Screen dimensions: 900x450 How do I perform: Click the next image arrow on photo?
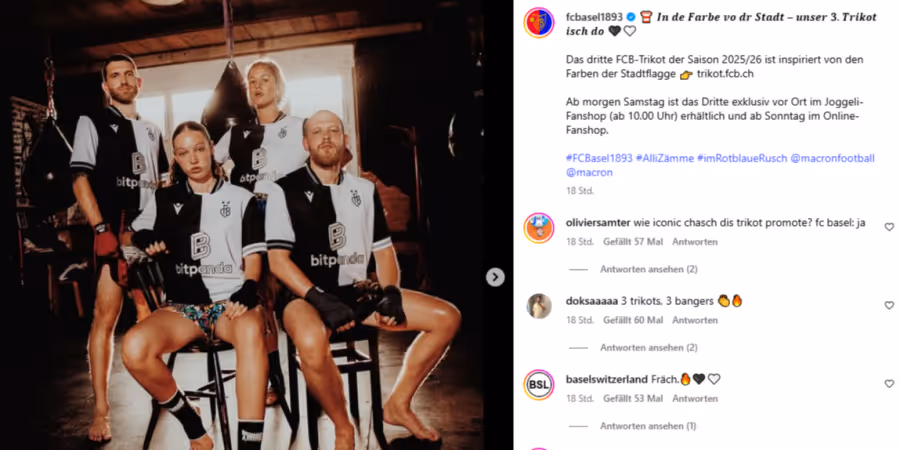coord(495,277)
